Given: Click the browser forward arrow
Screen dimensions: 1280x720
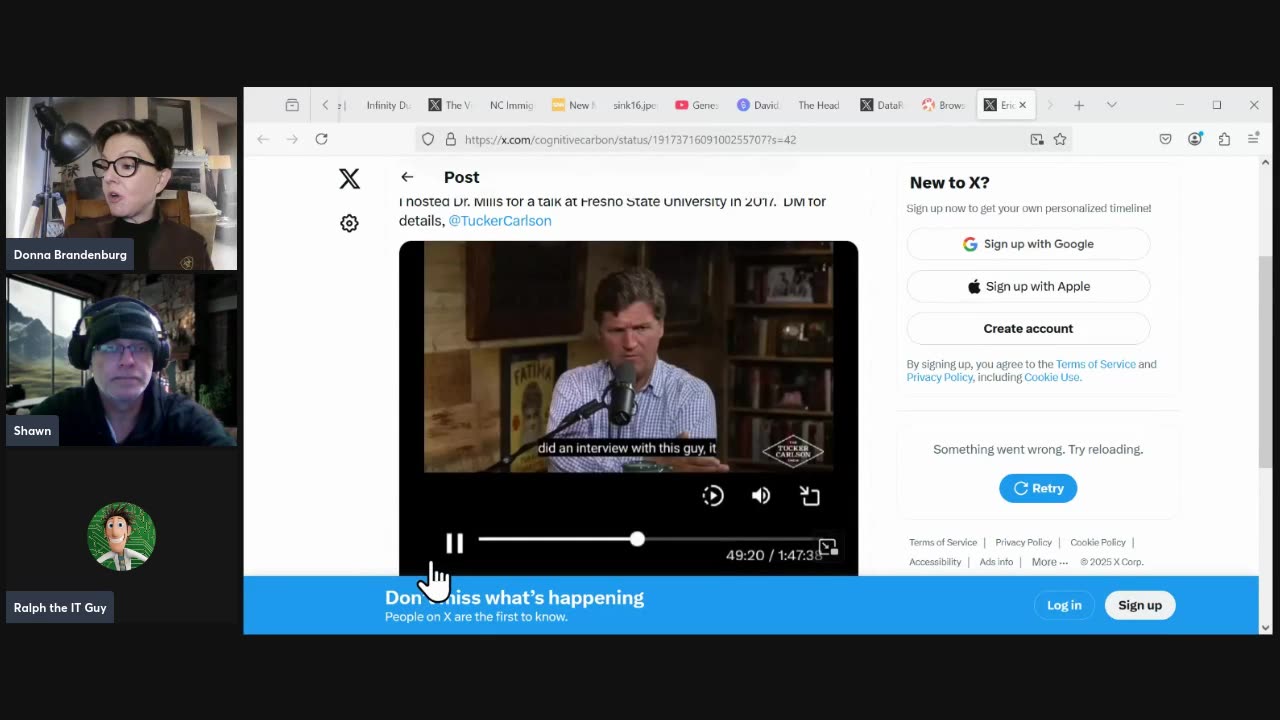Looking at the screenshot, I should [x=292, y=139].
